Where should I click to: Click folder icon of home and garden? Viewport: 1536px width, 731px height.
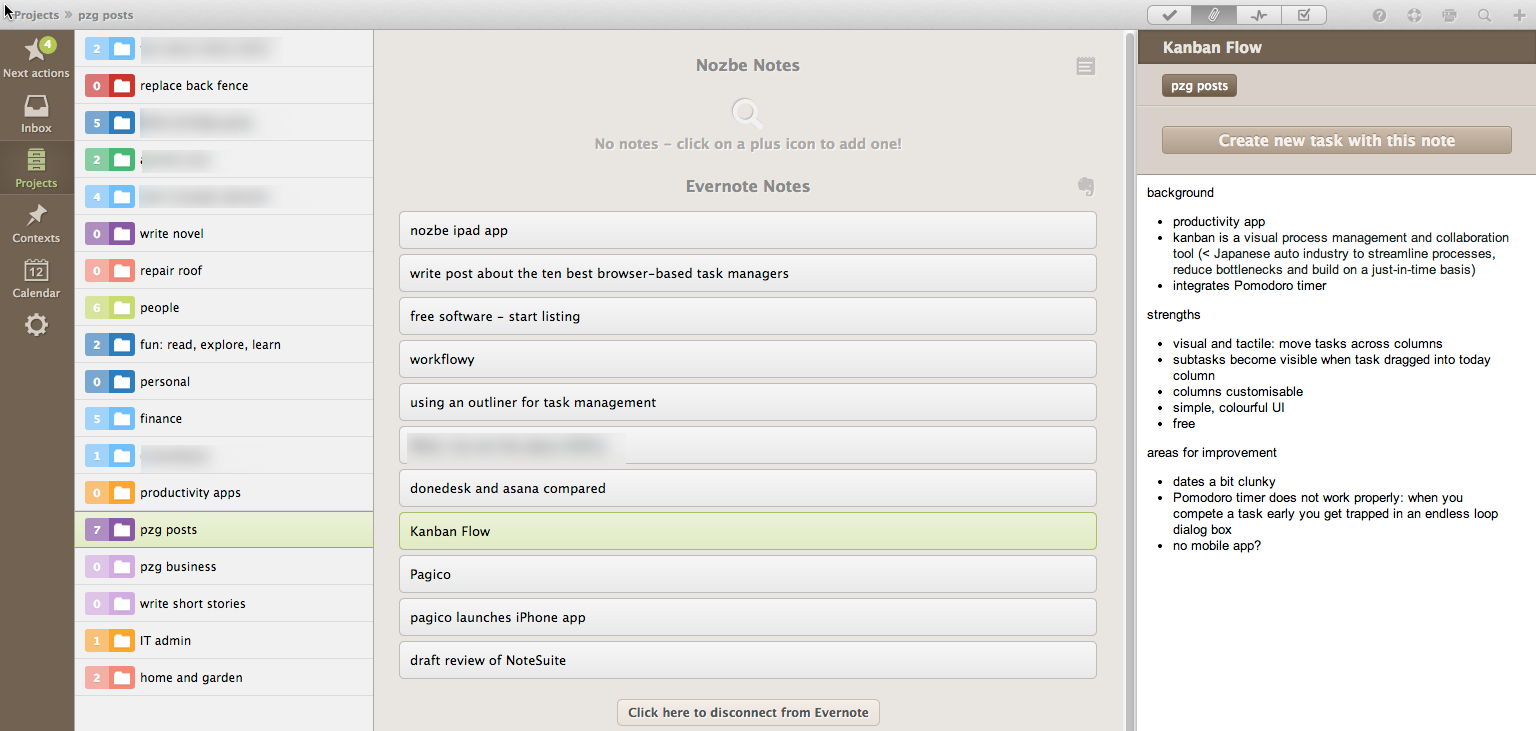point(122,678)
